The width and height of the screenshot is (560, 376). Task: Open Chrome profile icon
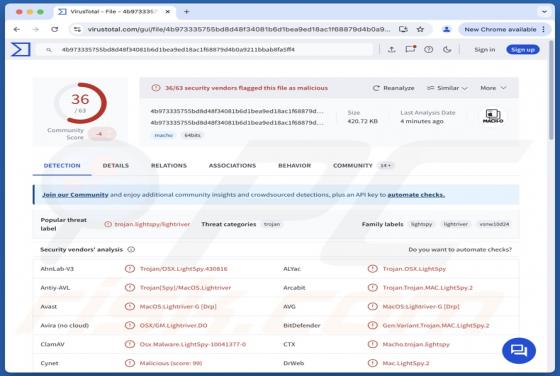[x=446, y=29]
